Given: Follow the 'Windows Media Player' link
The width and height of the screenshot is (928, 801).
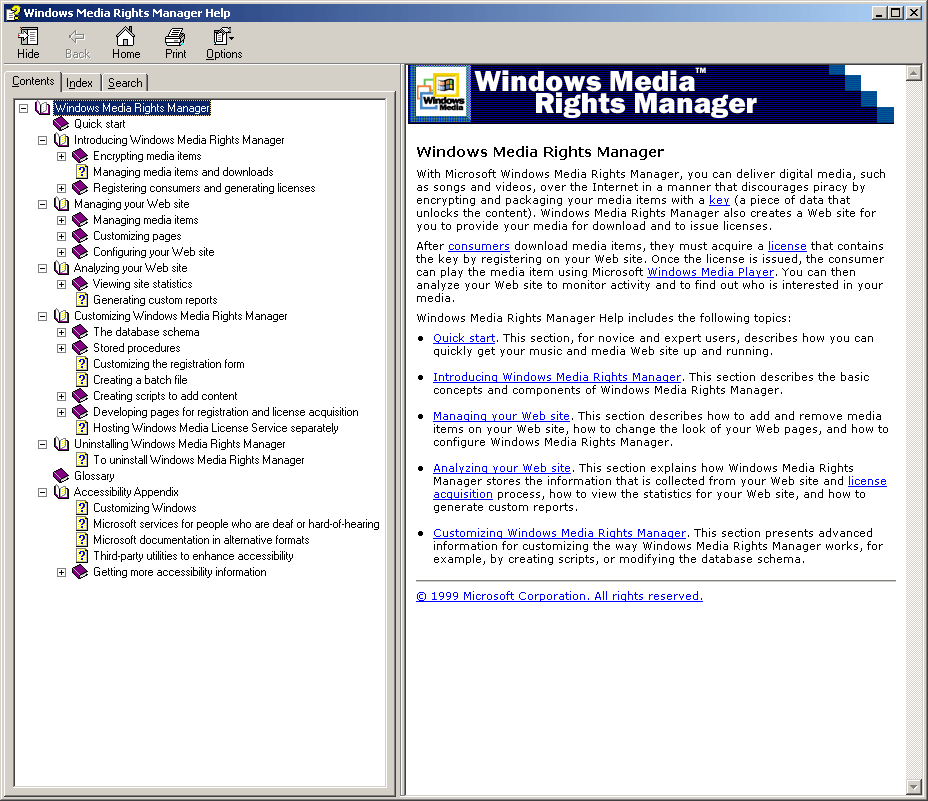Looking at the screenshot, I should [x=710, y=272].
